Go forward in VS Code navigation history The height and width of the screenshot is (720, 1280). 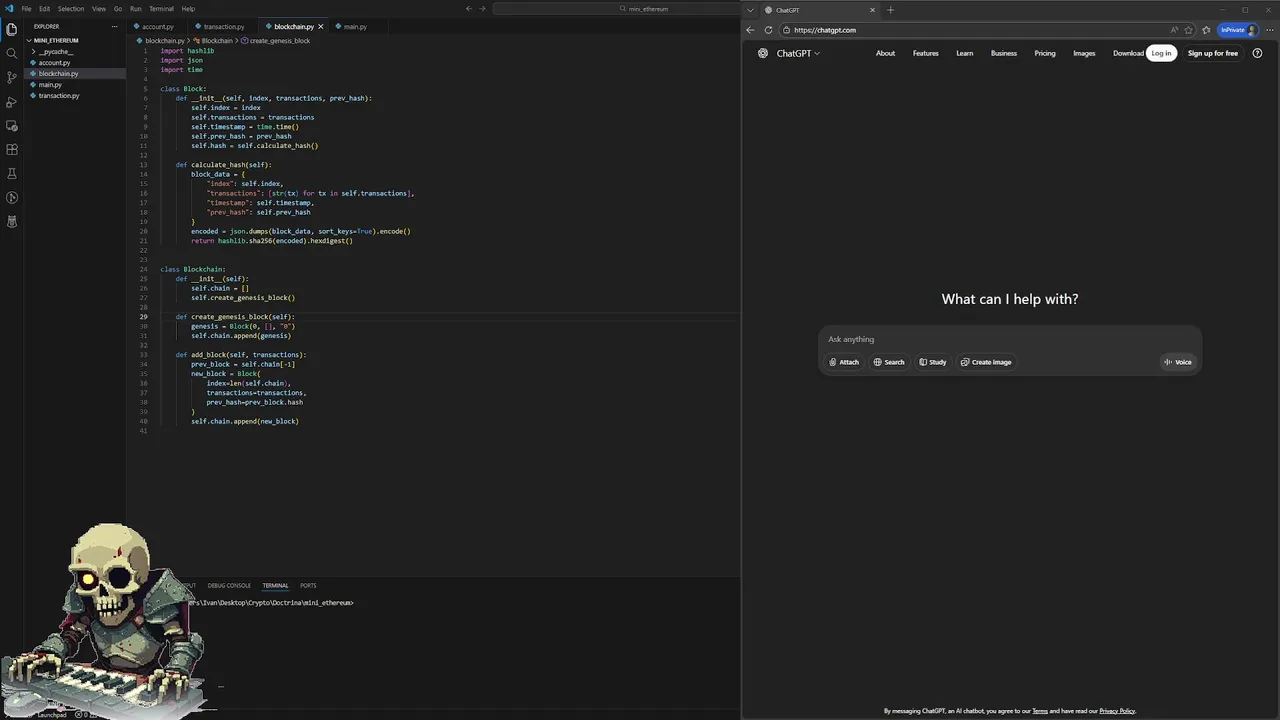coord(483,9)
